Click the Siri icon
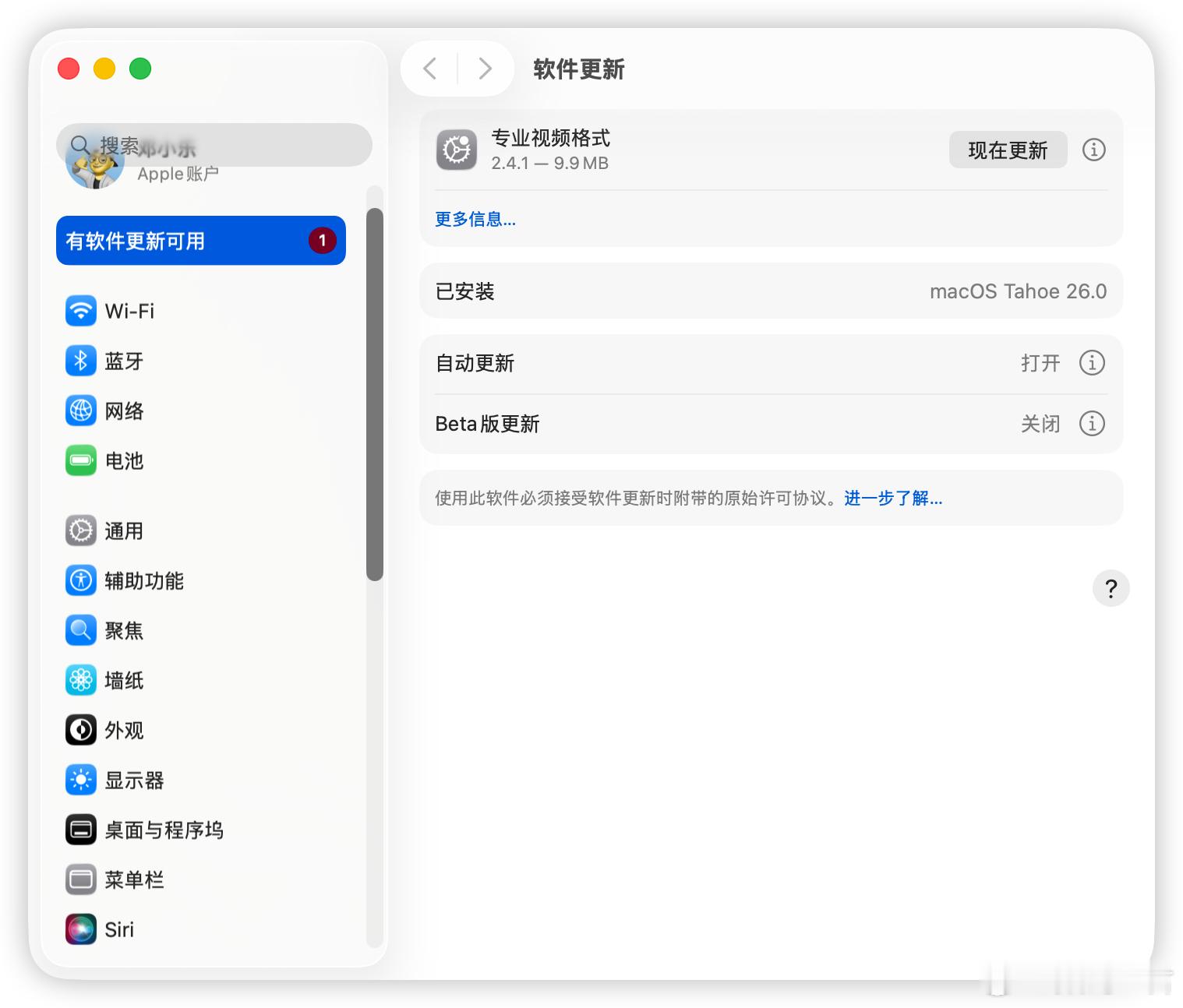The width and height of the screenshot is (1183, 1008). click(81, 929)
